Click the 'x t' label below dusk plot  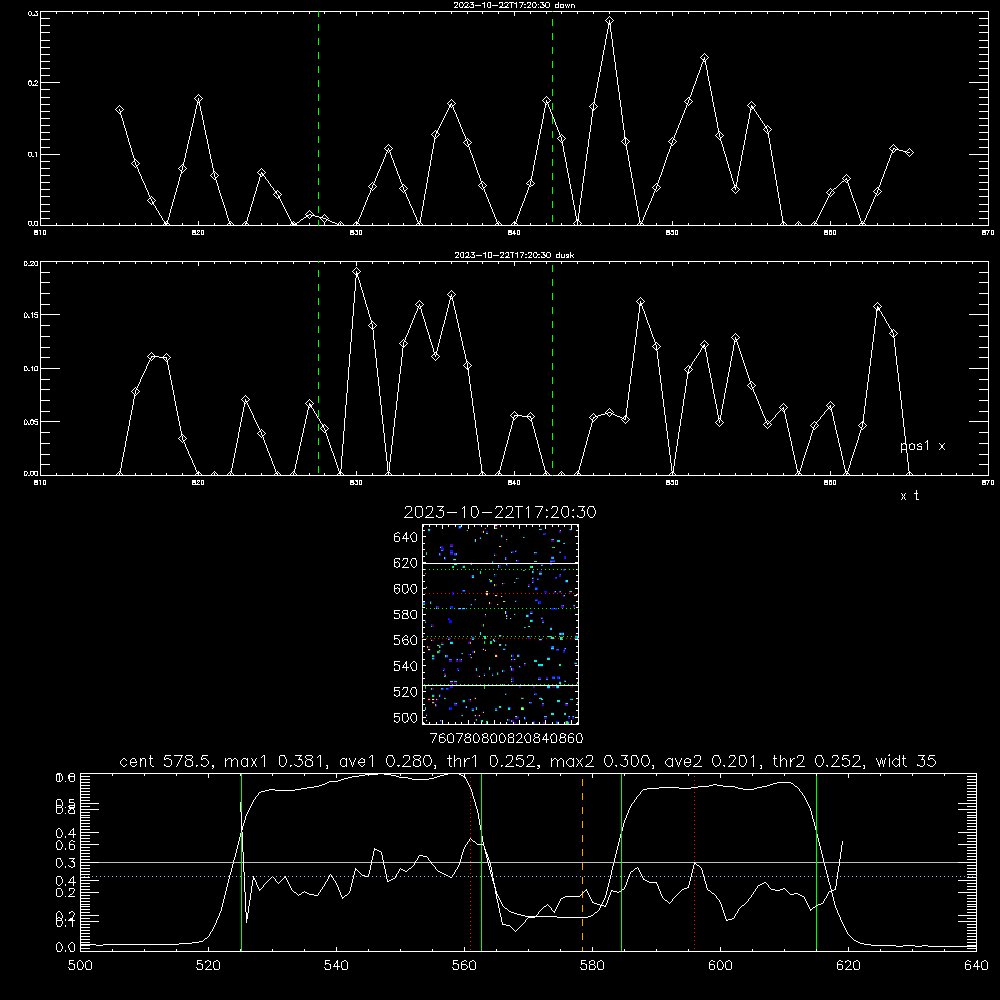click(x=910, y=496)
